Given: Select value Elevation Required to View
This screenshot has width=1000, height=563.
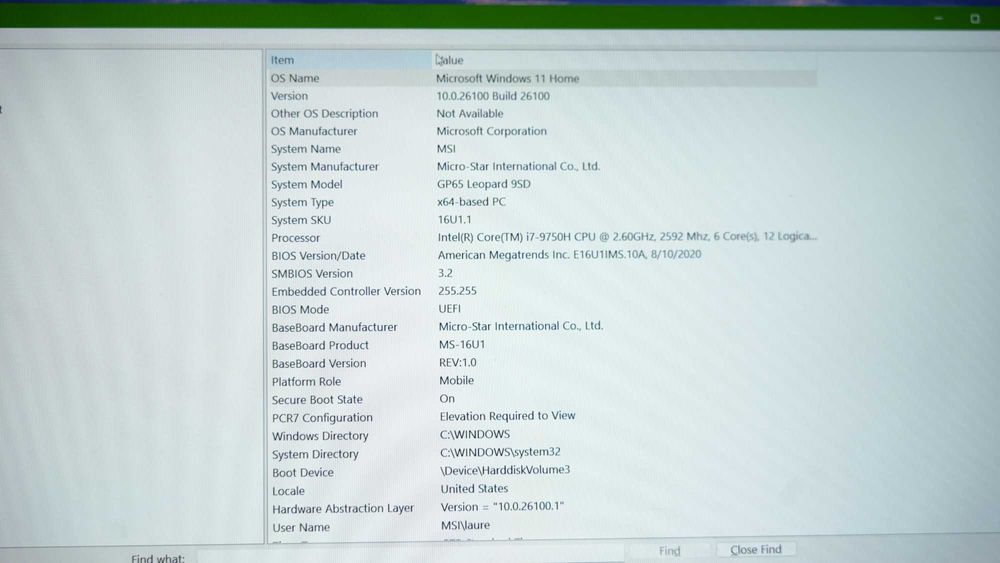Looking at the screenshot, I should [x=508, y=416].
